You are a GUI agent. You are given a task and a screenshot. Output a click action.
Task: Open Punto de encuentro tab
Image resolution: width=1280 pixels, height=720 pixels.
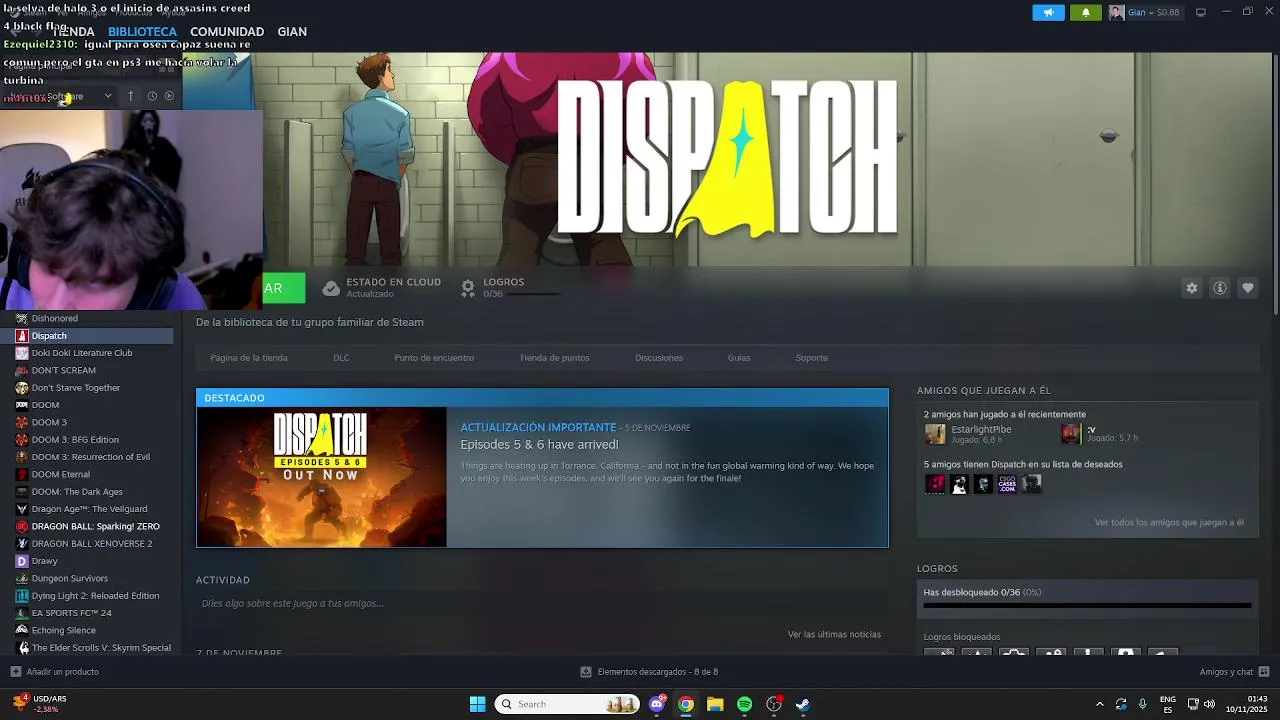(434, 358)
